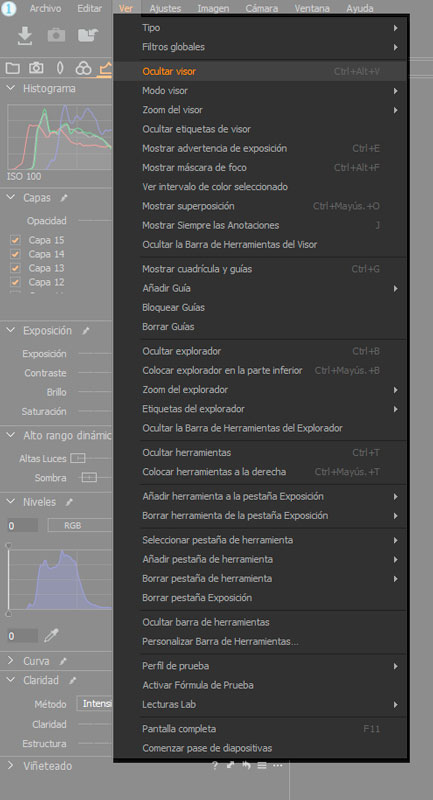Select the Capture camera tool tab icon
Viewport: 433px width, 800px height.
tap(36, 68)
